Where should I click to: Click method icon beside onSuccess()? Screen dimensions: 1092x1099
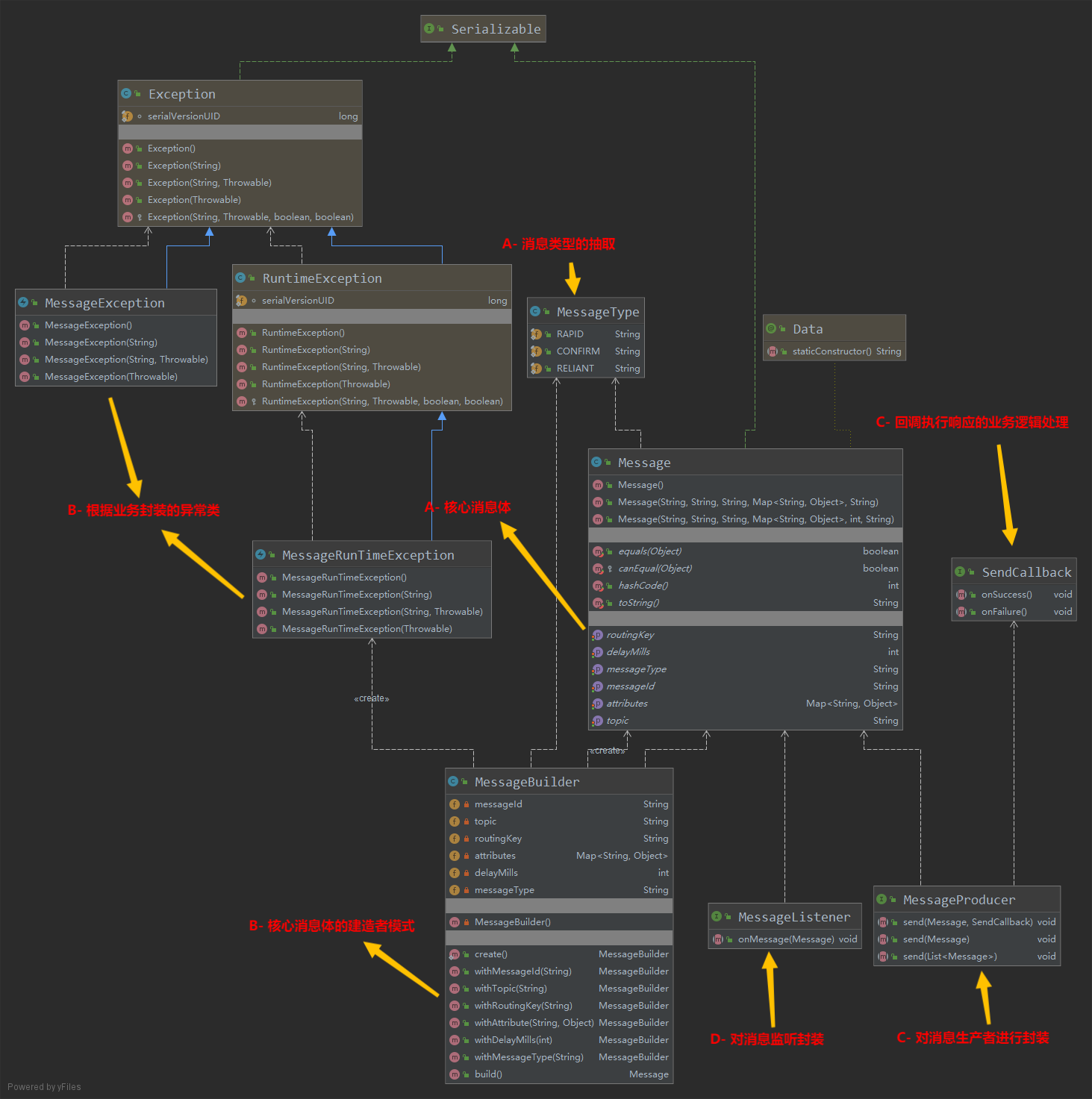(x=961, y=594)
